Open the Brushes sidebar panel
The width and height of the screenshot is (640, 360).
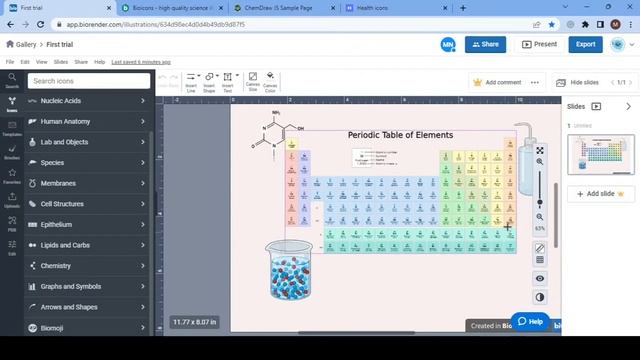click(x=12, y=152)
